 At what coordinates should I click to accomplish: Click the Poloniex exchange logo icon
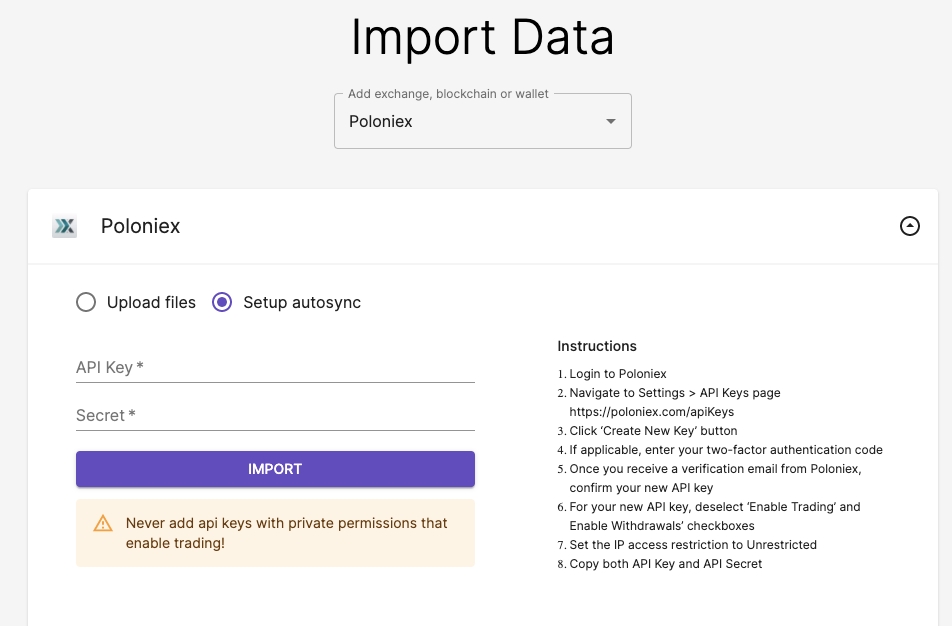[x=64, y=227]
